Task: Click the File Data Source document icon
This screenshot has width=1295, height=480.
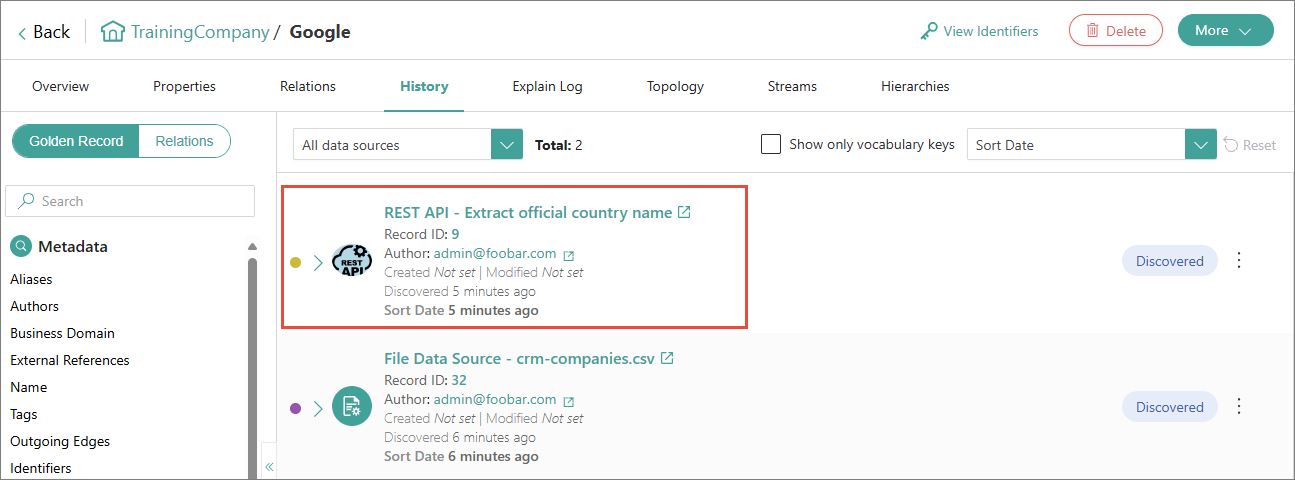Action: [351, 406]
